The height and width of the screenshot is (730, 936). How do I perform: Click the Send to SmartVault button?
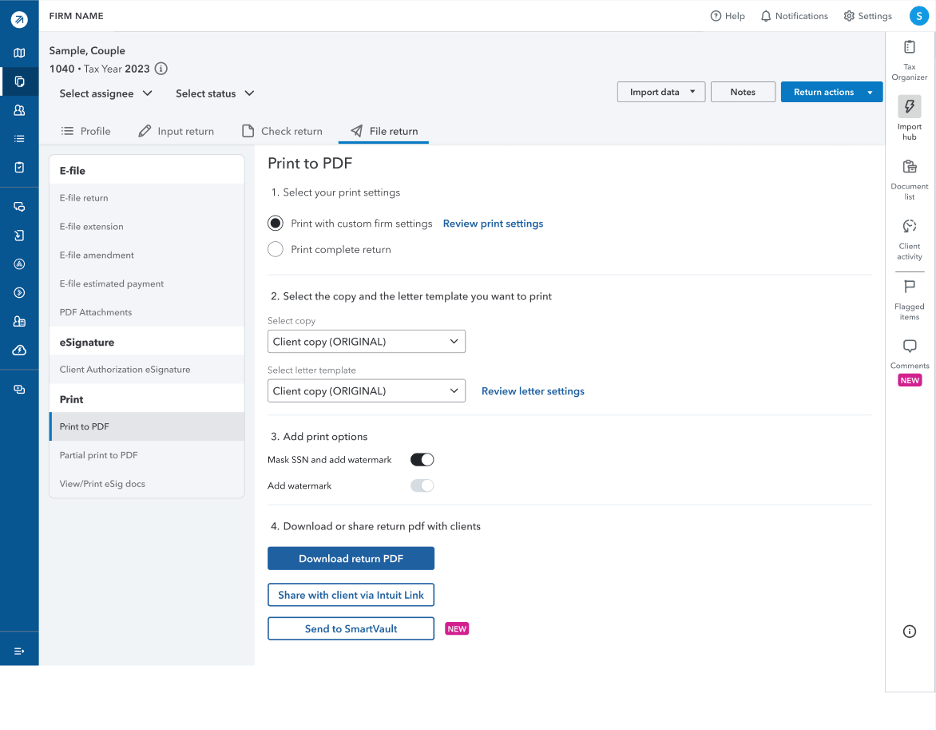click(351, 629)
